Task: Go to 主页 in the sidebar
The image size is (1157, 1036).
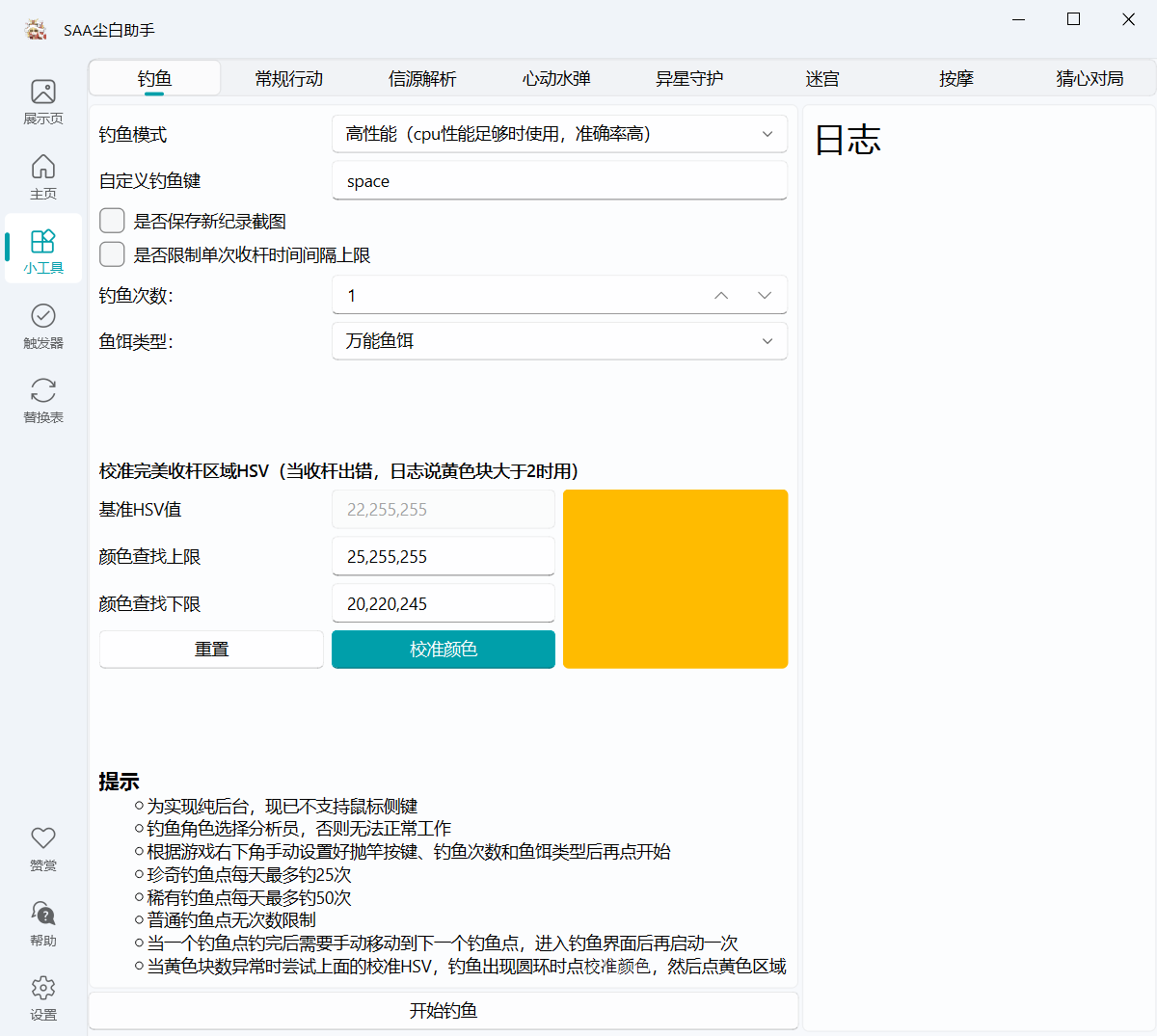Action: click(x=43, y=176)
